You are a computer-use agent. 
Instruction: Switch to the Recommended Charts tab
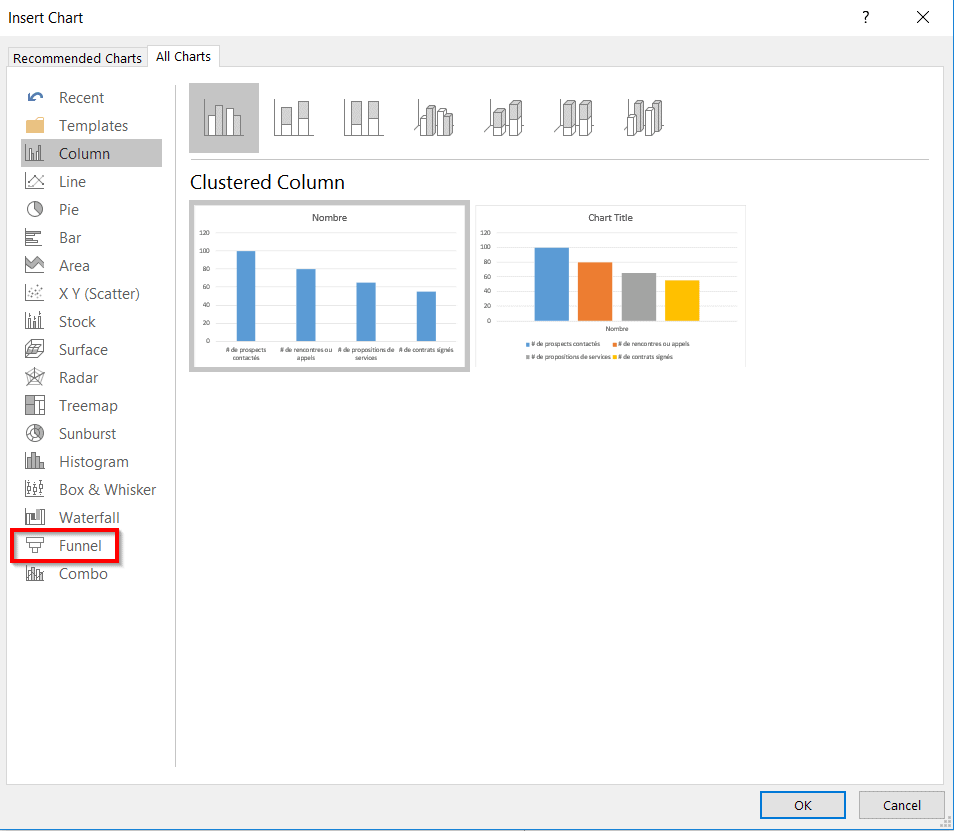77,58
